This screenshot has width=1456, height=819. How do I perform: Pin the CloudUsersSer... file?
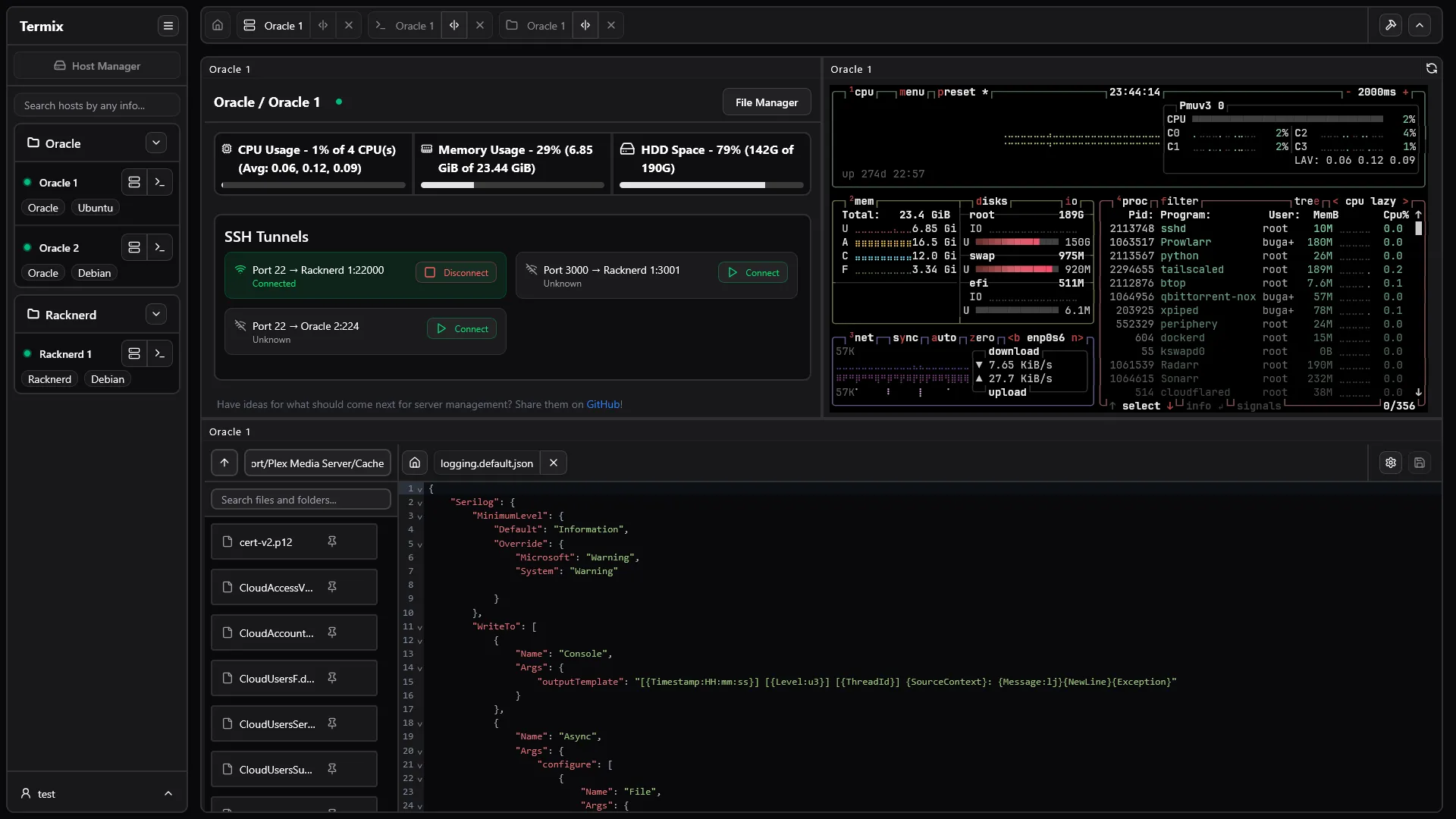click(332, 723)
